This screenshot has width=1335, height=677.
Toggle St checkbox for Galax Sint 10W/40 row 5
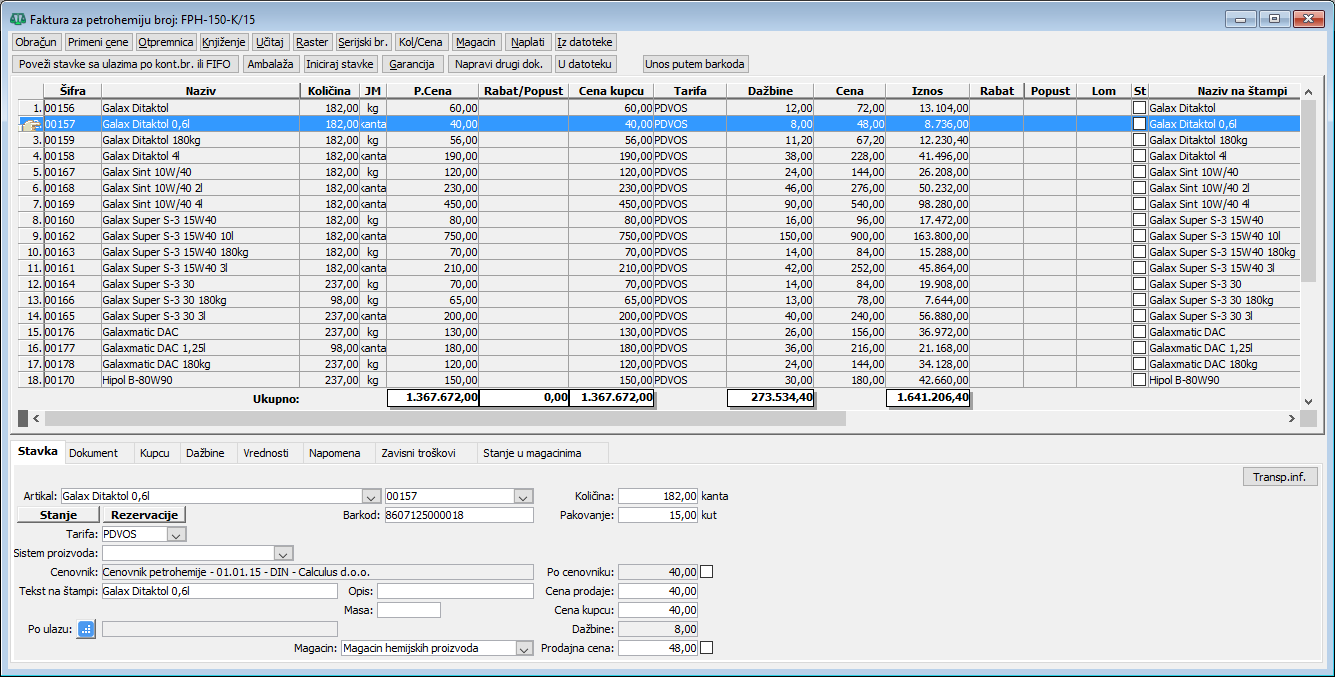(1139, 172)
